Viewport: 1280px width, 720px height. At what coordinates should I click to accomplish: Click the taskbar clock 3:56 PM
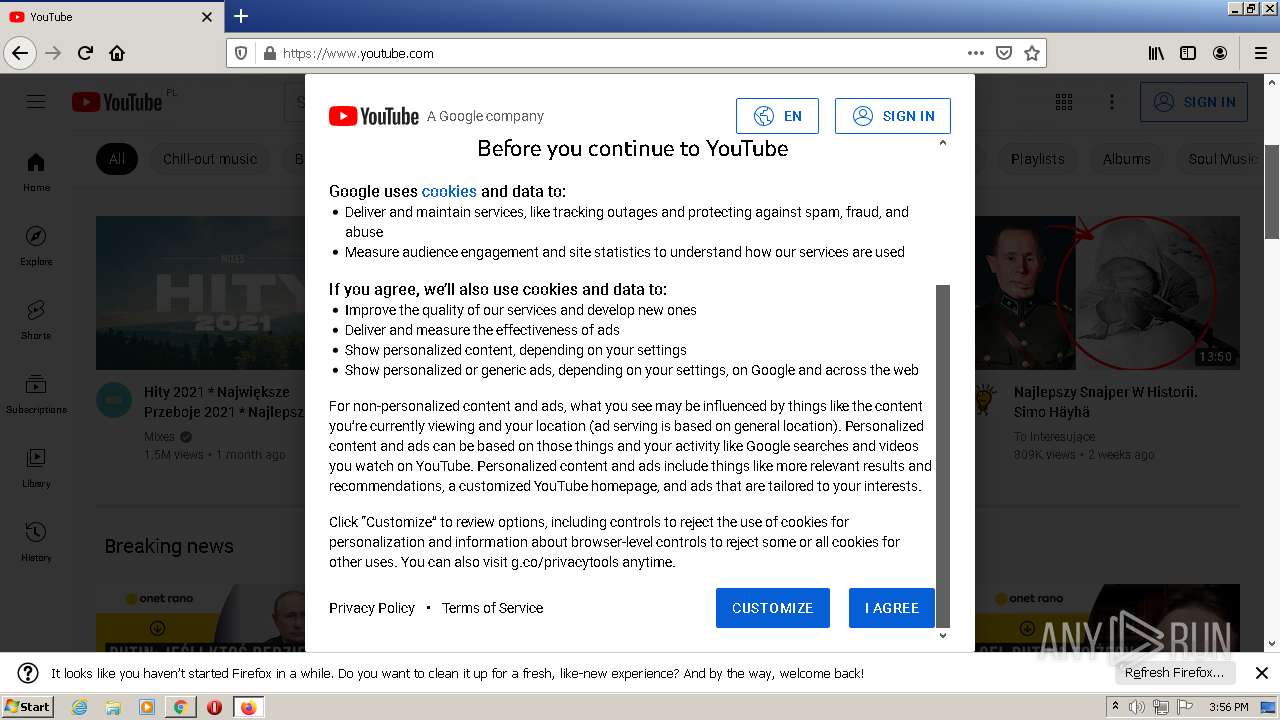coord(1228,707)
